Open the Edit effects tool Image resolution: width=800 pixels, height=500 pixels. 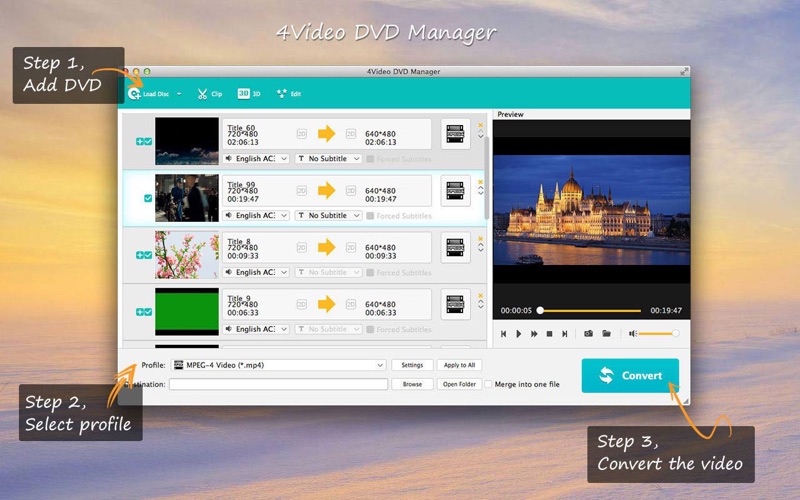tap(289, 94)
